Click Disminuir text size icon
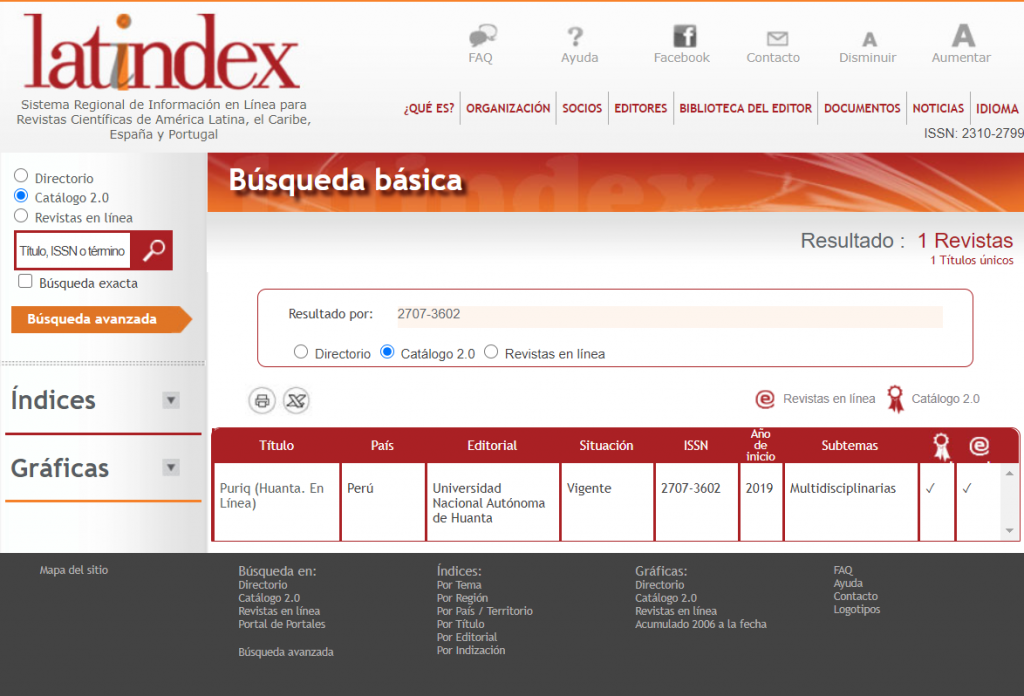 pos(869,39)
